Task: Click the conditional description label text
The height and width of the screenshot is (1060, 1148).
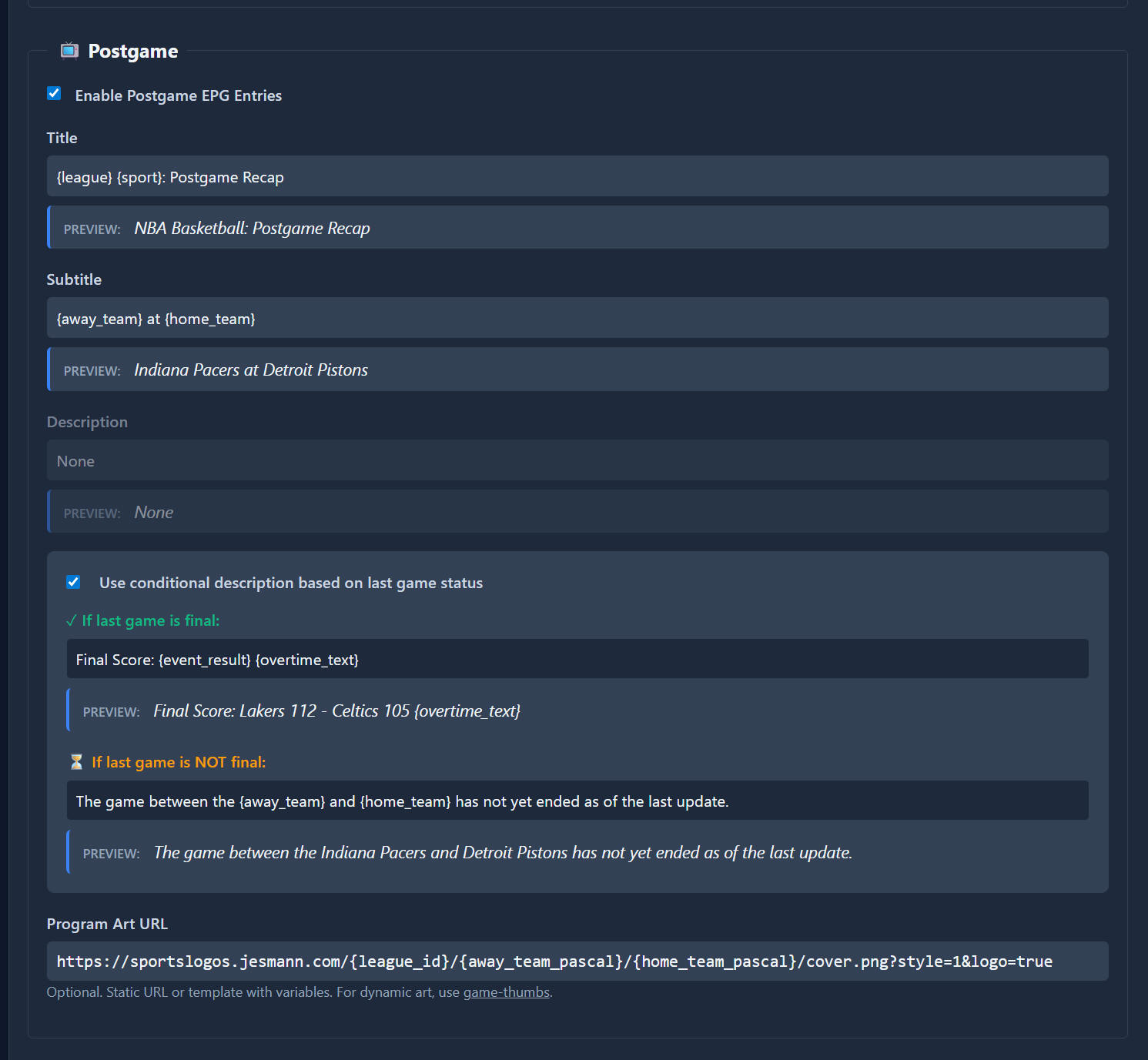Action: click(290, 583)
